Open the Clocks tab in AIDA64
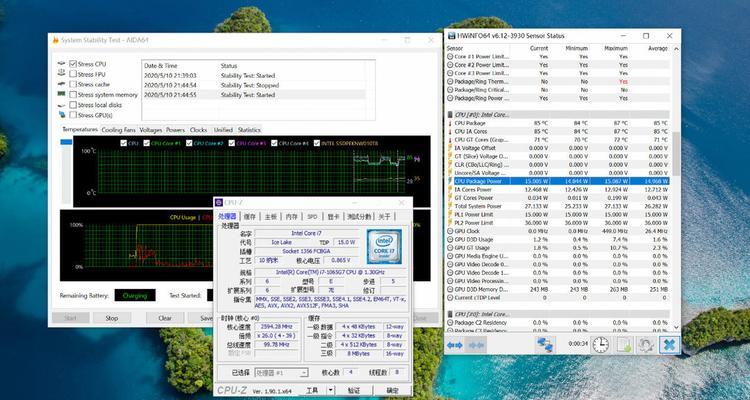Viewport: 750px width, 400px height. point(198,130)
